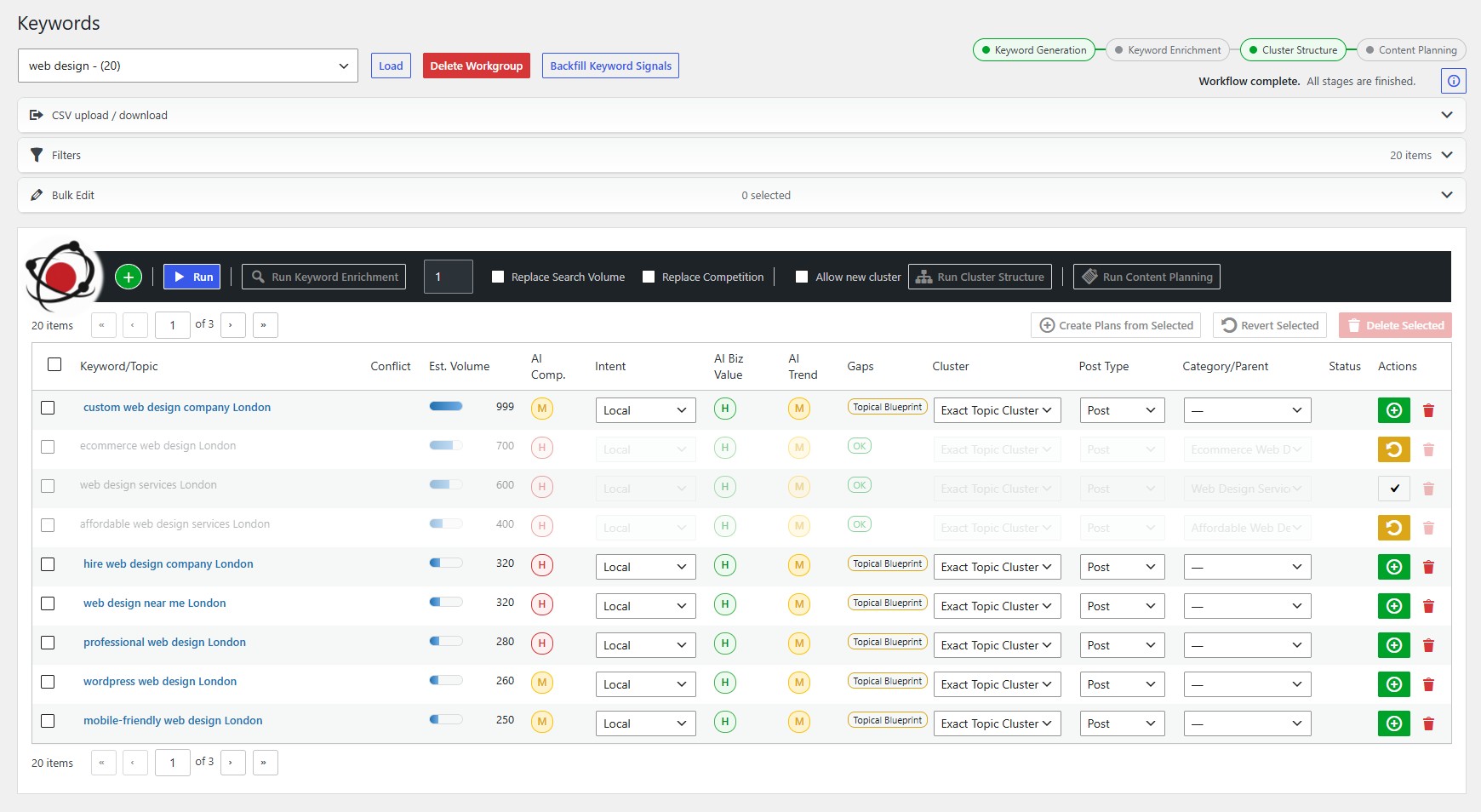This screenshot has width=1481, height=812.
Task: Click green create plan icon for hire web design company London
Action: (x=1394, y=567)
